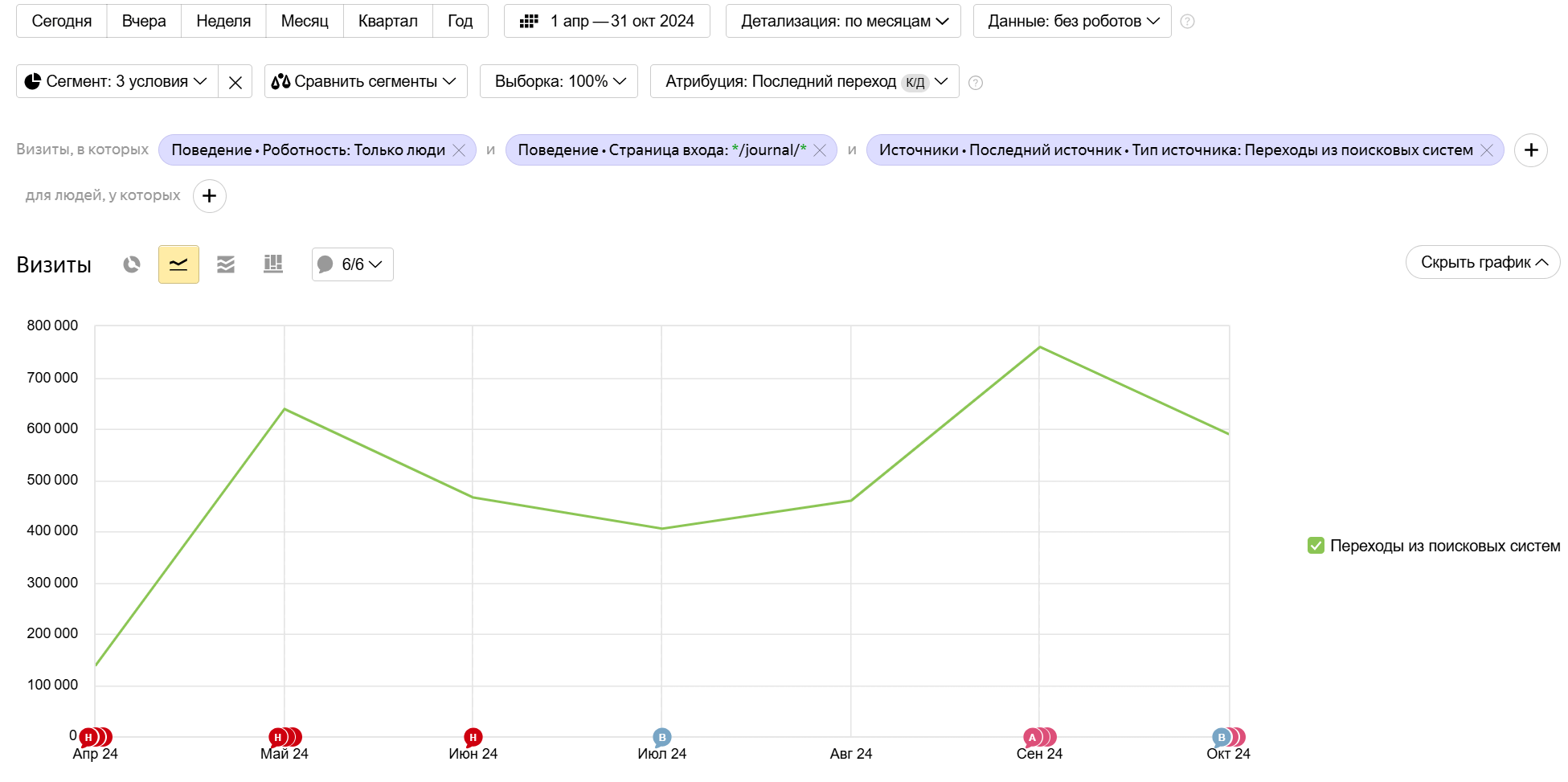This screenshot has height=782, width=1568.
Task: Switch to pie chart view
Action: (132, 264)
